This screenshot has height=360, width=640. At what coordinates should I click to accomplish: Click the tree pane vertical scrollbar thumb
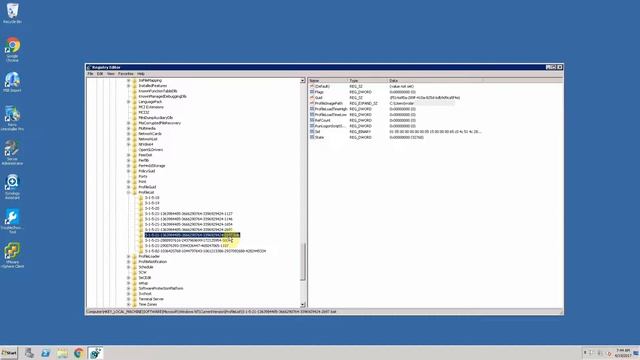[x=303, y=262]
